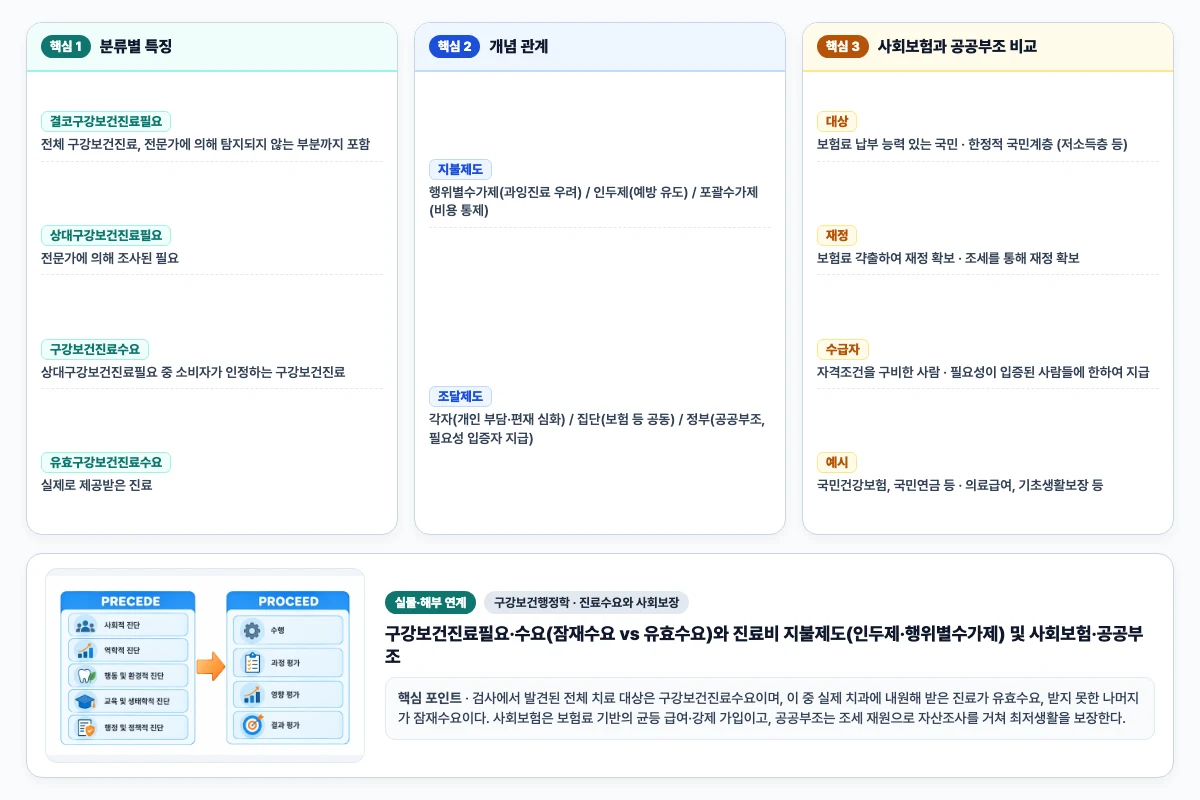This screenshot has height=800, width=1200.
Task: Click the 과정 평가 row label
Action: (x=285, y=663)
